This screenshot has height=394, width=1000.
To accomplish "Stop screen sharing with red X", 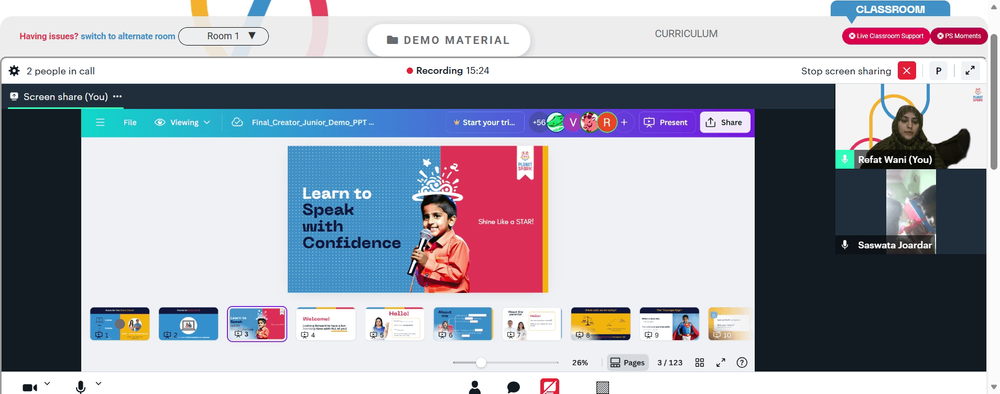I will [906, 71].
